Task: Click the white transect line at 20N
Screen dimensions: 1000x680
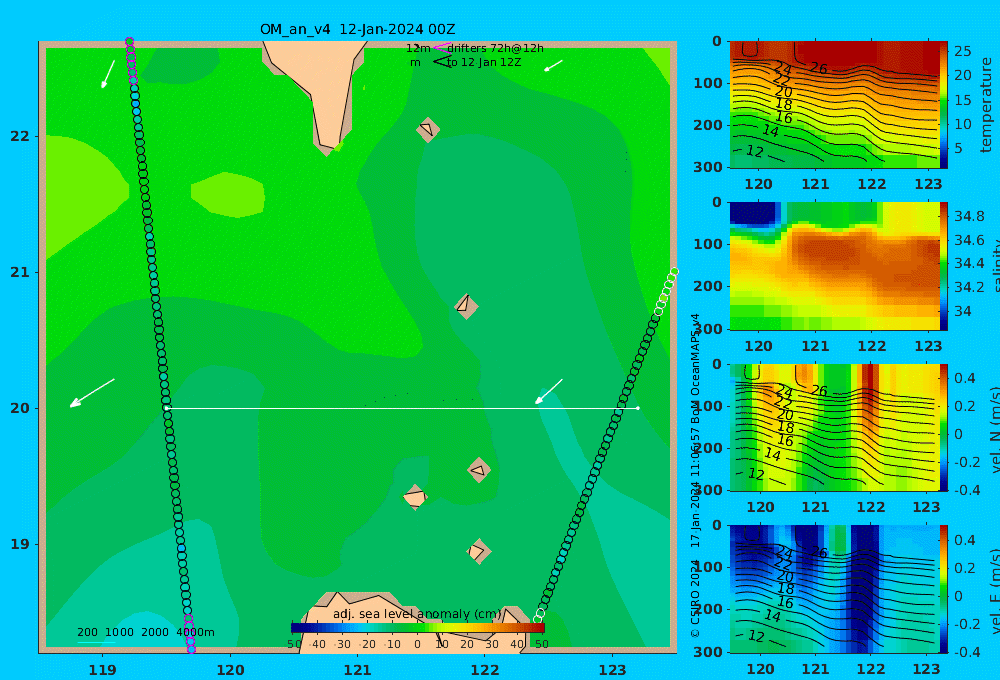Action: click(x=402, y=408)
